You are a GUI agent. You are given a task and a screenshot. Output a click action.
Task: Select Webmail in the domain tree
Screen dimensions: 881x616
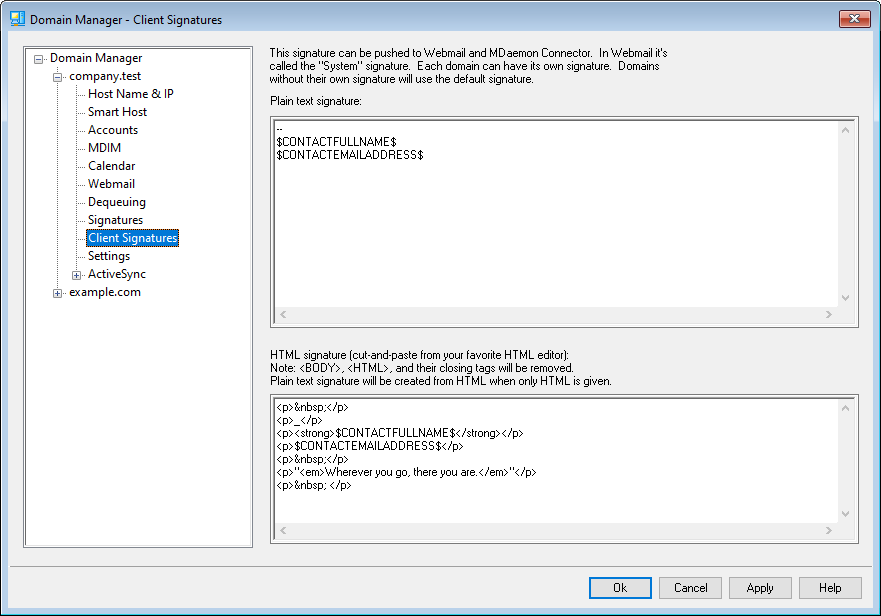[111, 184]
